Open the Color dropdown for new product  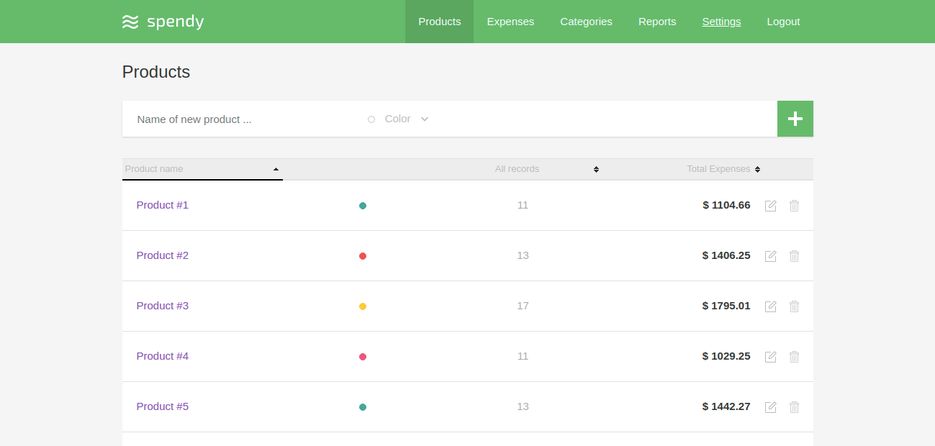(x=398, y=119)
